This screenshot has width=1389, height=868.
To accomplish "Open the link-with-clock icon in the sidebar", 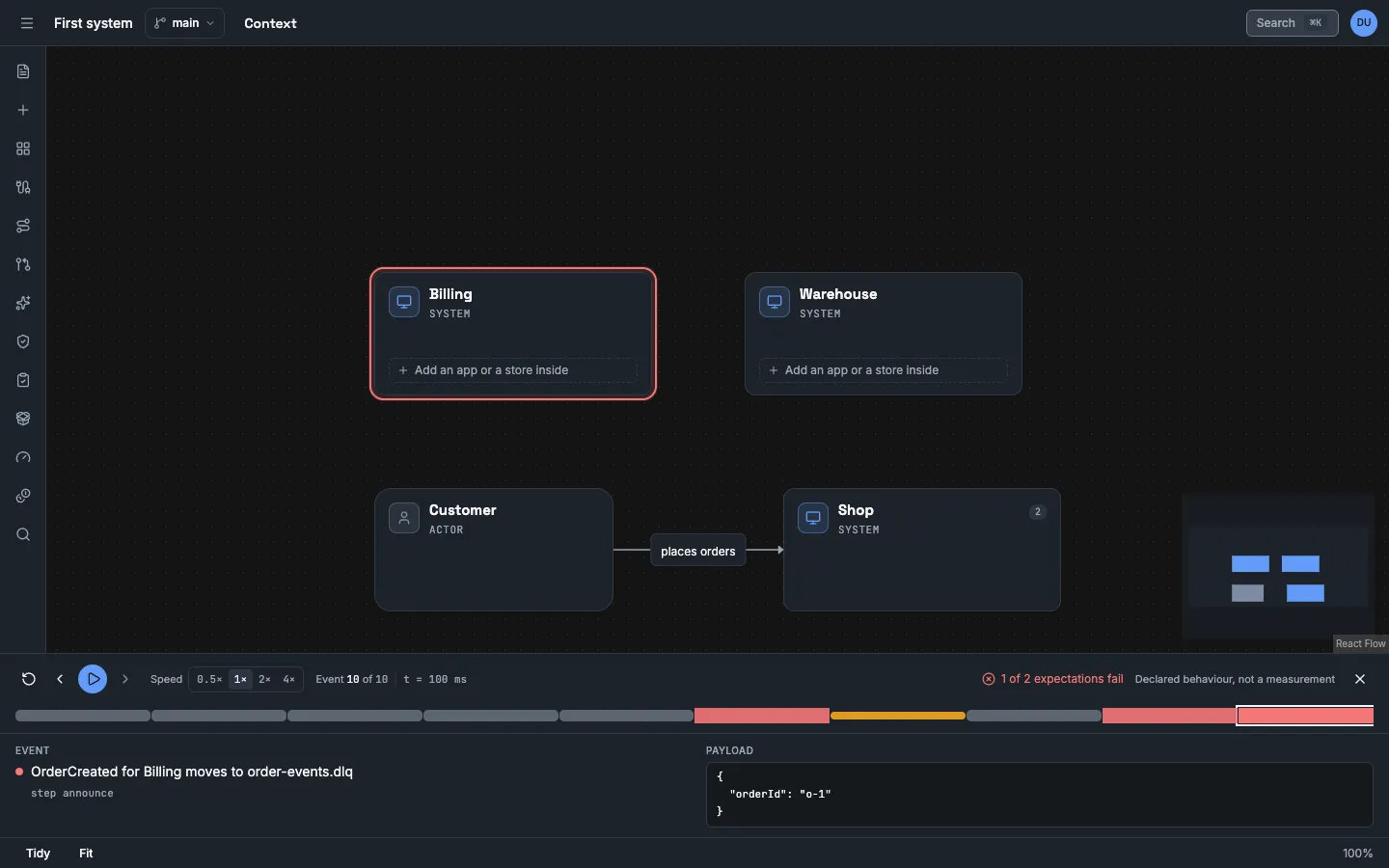I will 23,496.
